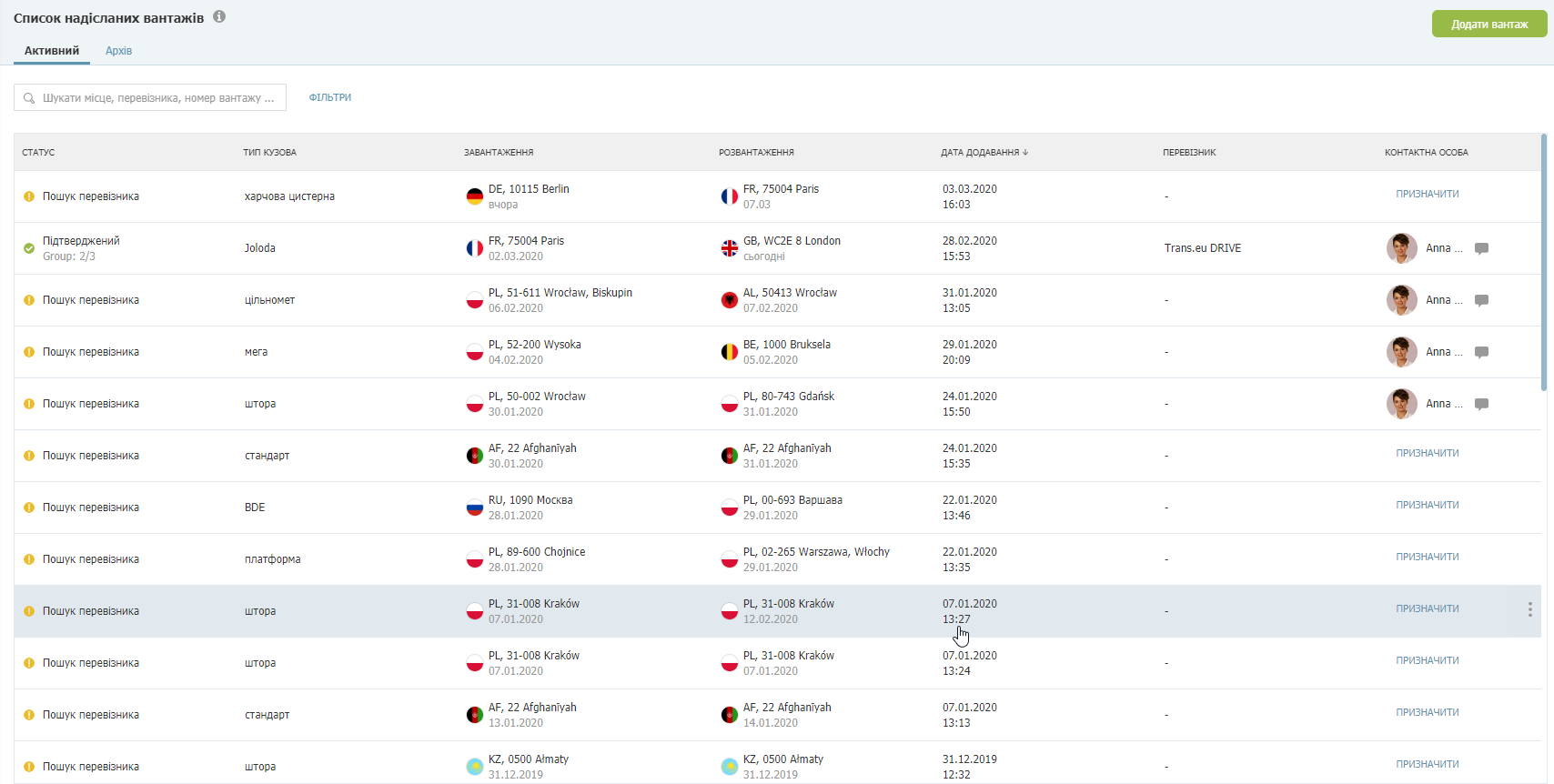This screenshot has width=1554, height=784.
Task: Click the orange status icon in the харчова цистерна row
Action: 29,196
